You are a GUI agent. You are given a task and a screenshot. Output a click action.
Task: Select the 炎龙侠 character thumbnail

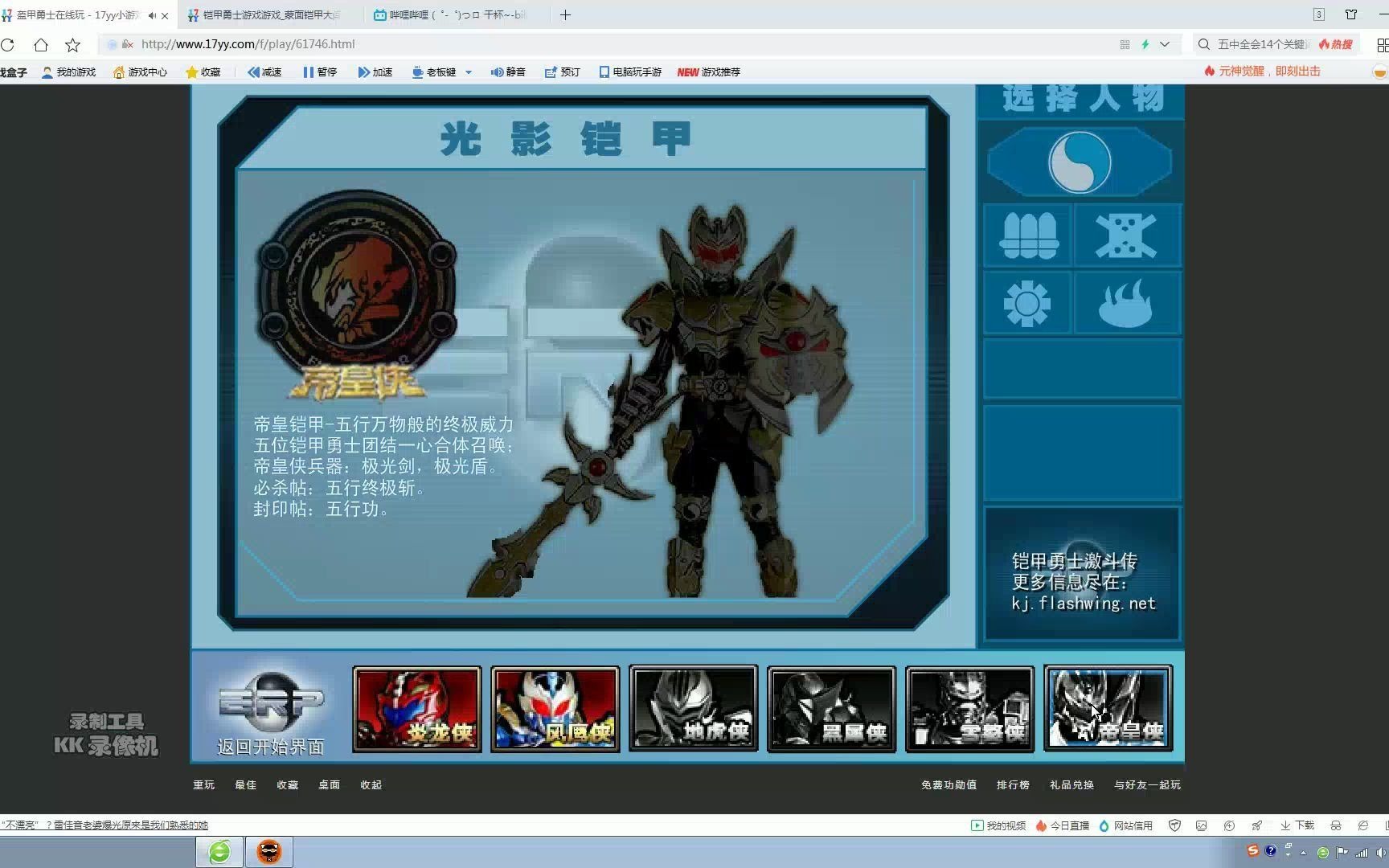click(x=416, y=709)
